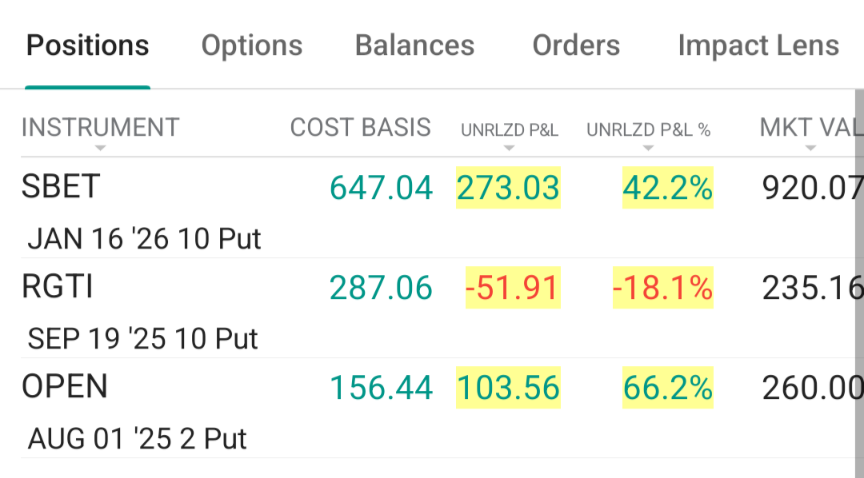Screen dimensions: 864x478
Task: Click the highlighted -18.1% P&L percentage
Action: coord(663,288)
